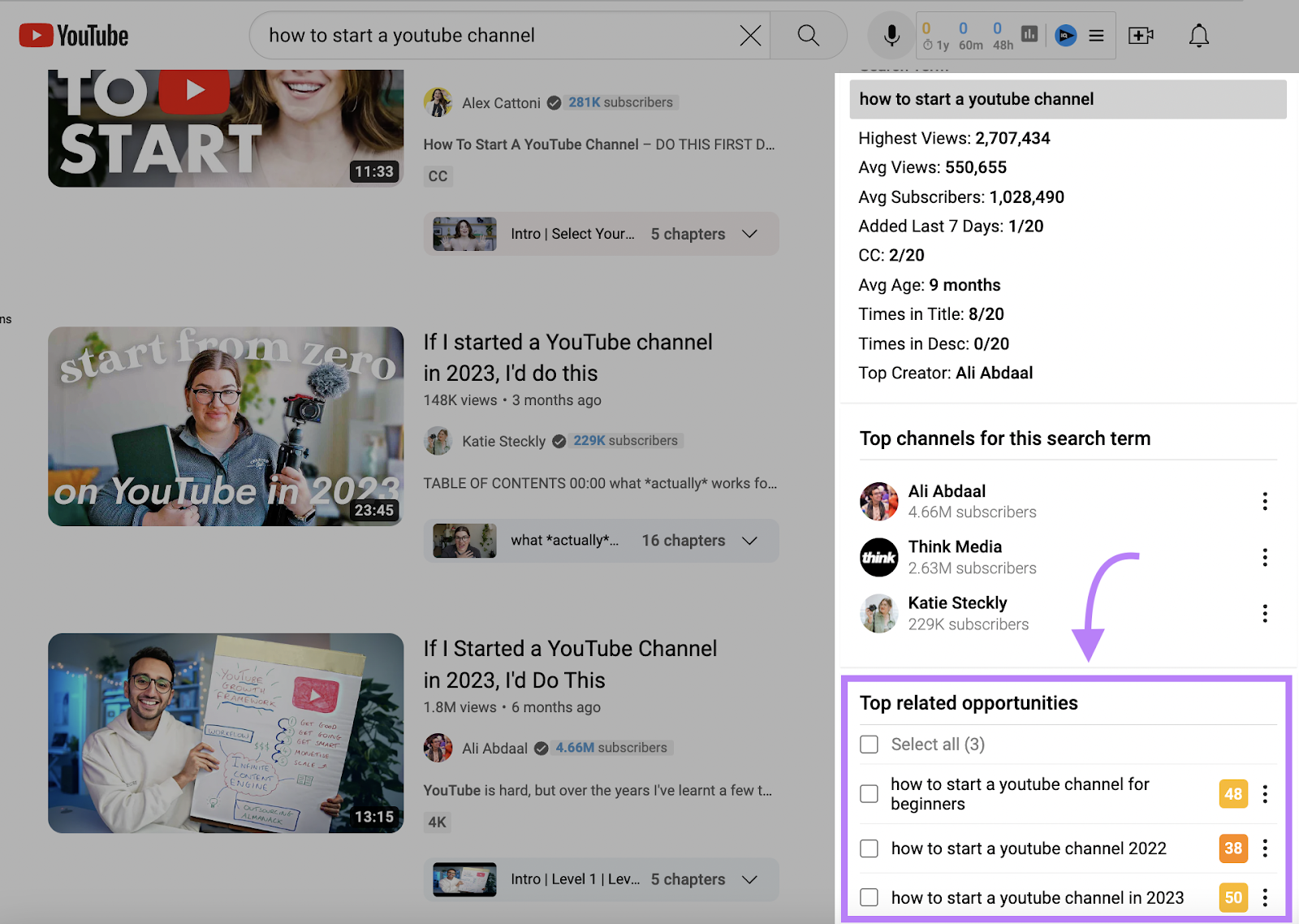
Task: Click the 1y timer stat in vidIQ bar
Action: [x=936, y=37]
